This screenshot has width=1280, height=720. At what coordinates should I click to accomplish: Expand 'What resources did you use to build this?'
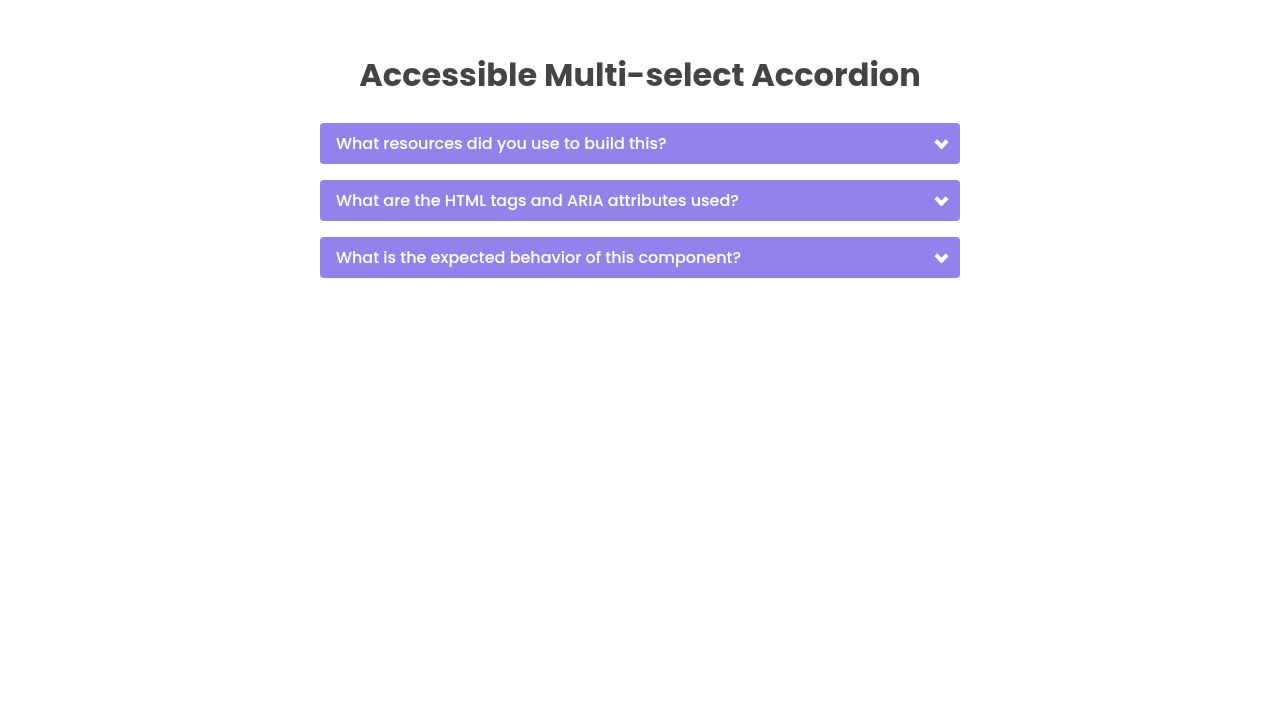click(x=640, y=144)
